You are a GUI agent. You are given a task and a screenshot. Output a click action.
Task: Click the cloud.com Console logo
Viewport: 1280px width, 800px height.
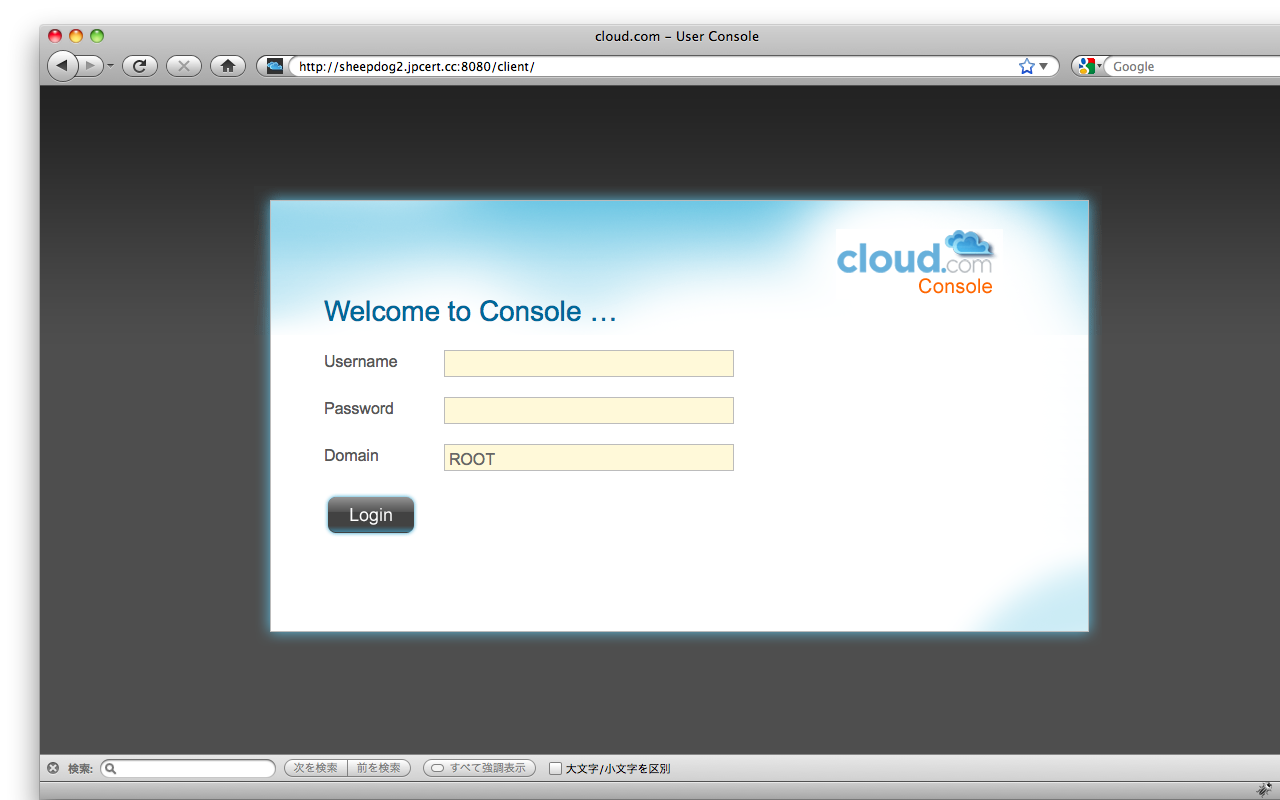point(915,263)
